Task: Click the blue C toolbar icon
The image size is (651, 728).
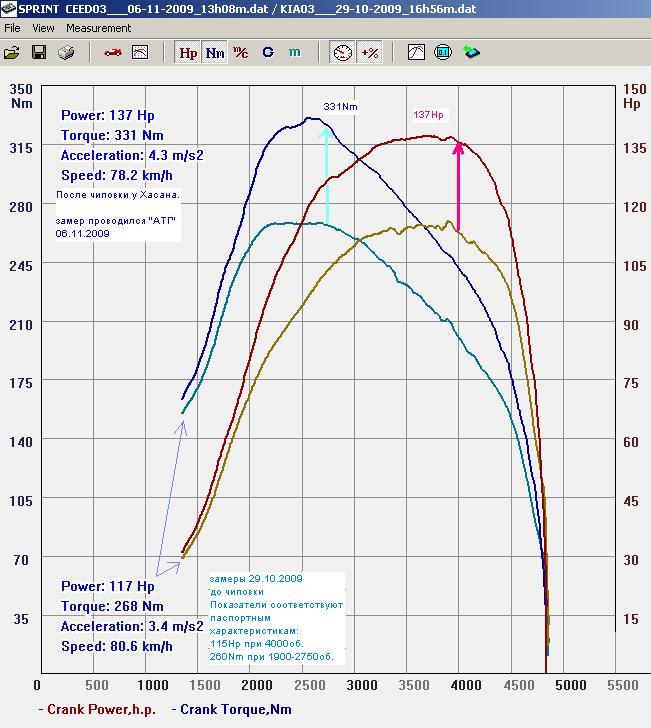Action: tap(268, 52)
